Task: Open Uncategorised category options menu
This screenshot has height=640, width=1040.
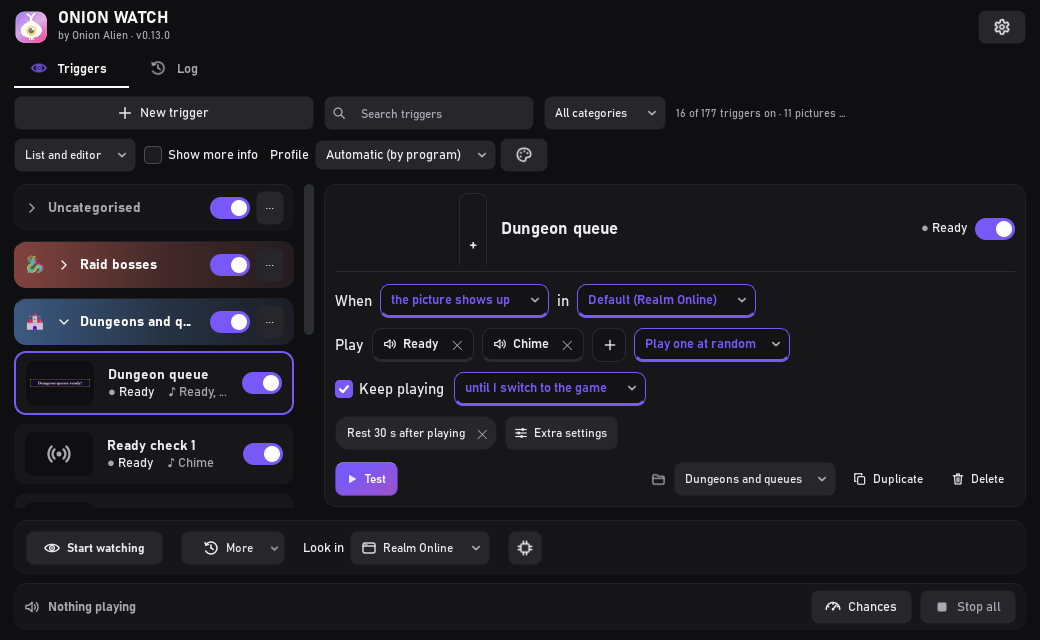Action: (x=270, y=208)
